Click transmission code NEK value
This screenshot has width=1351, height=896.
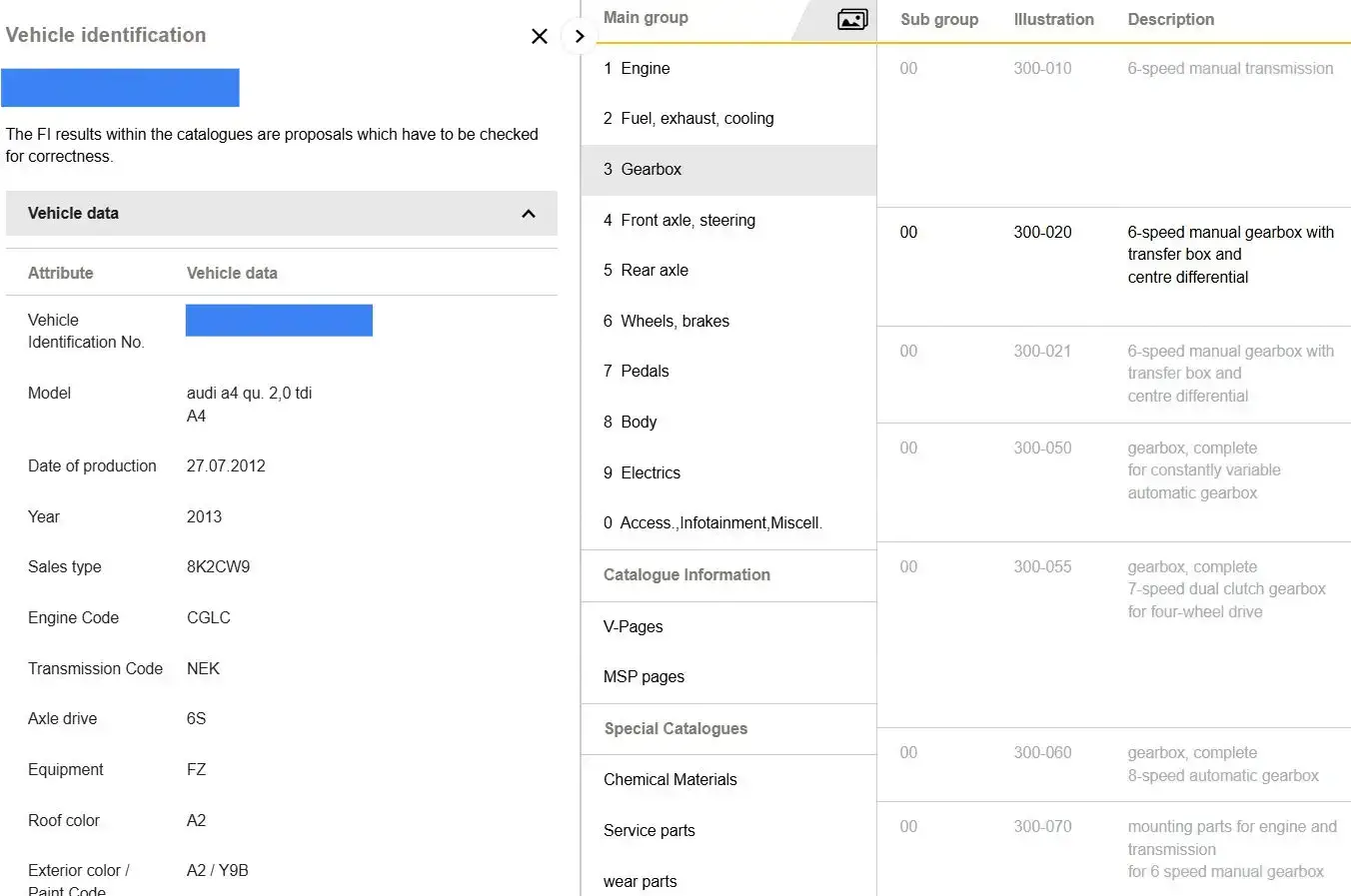203,669
